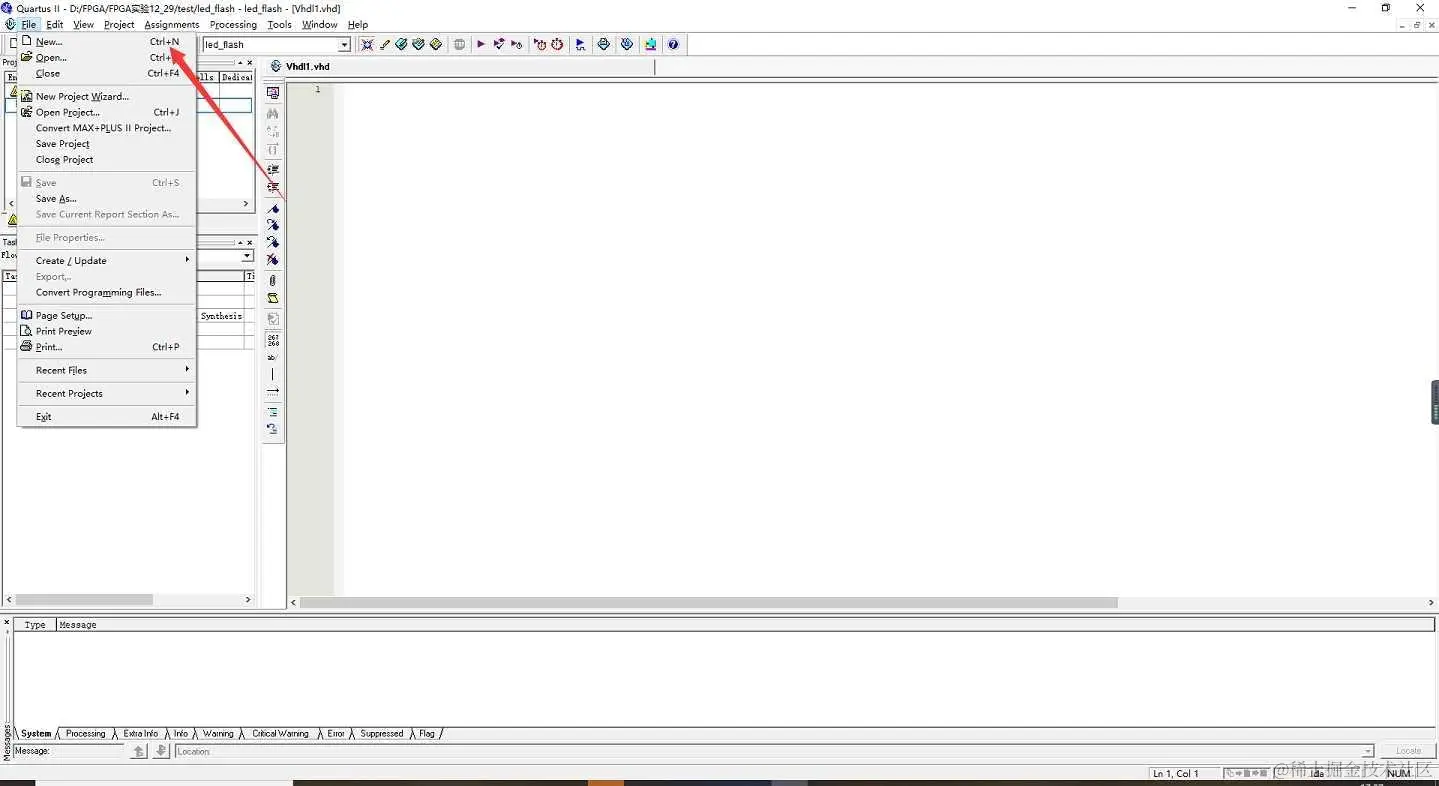
Task: Start Analysis & Synthesis with checkmark play icon
Action: [x=499, y=44]
